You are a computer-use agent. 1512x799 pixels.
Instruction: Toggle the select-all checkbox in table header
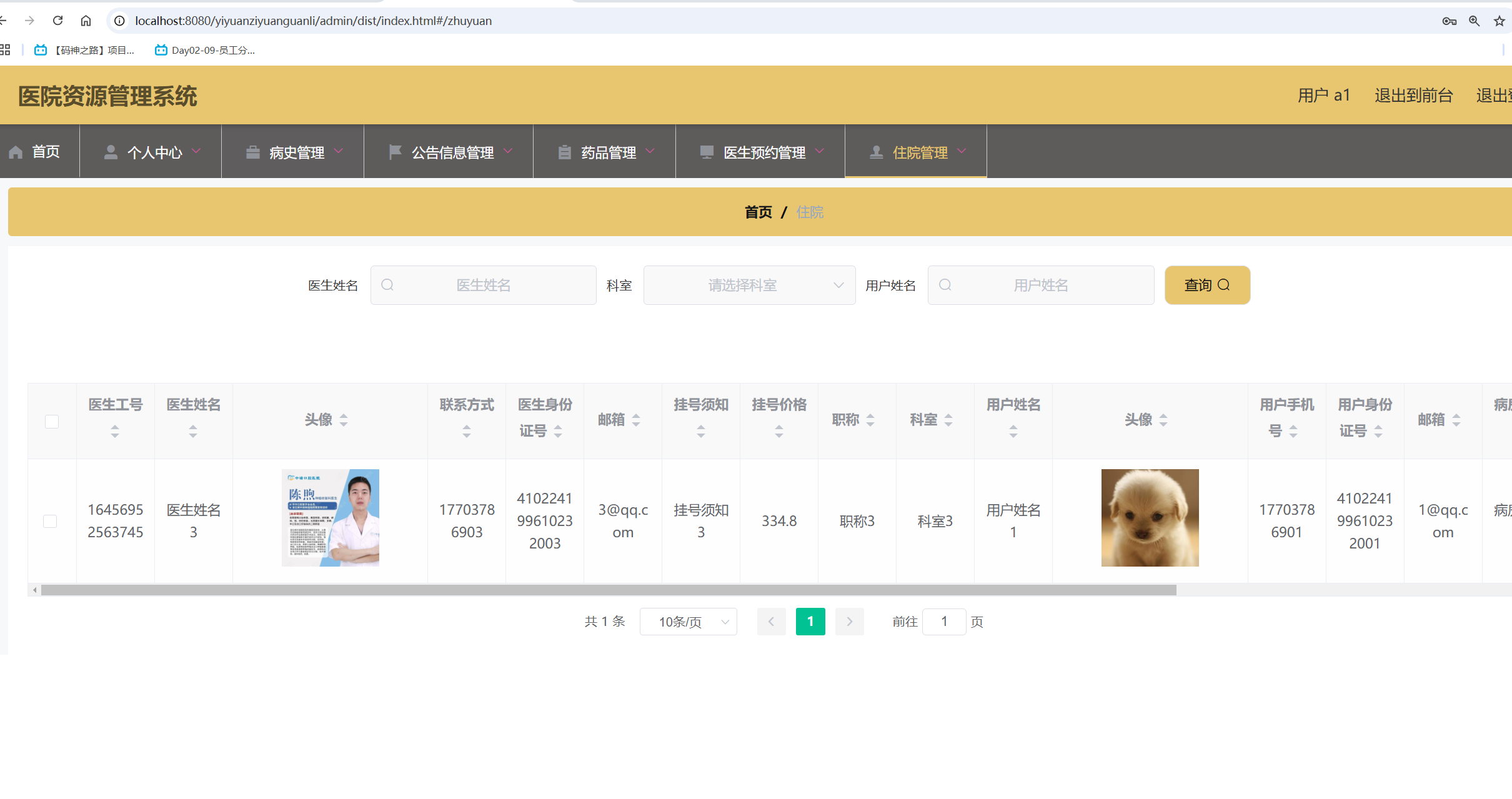52,422
